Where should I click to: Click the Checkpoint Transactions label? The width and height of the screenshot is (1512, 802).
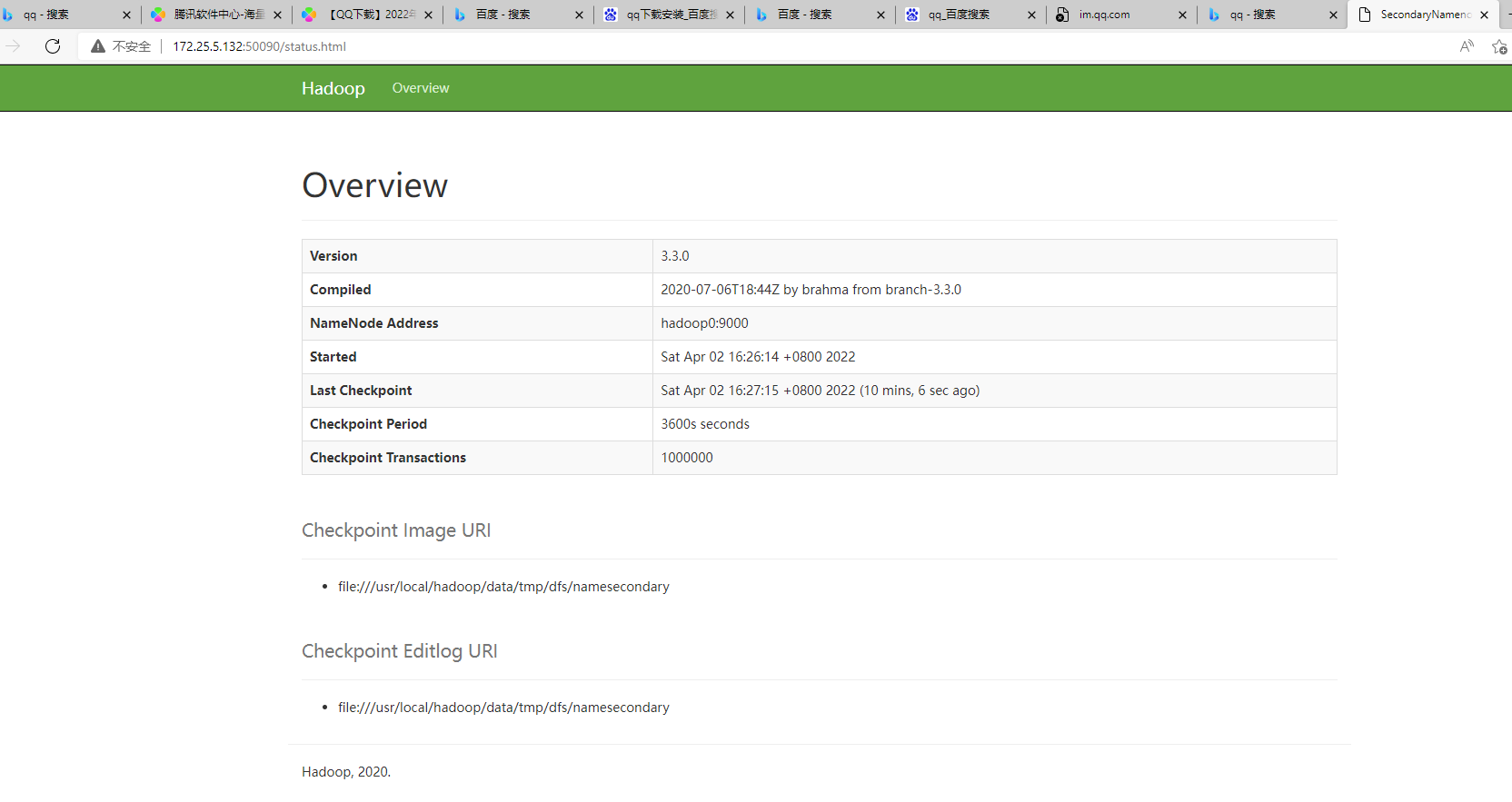pyautogui.click(x=388, y=458)
